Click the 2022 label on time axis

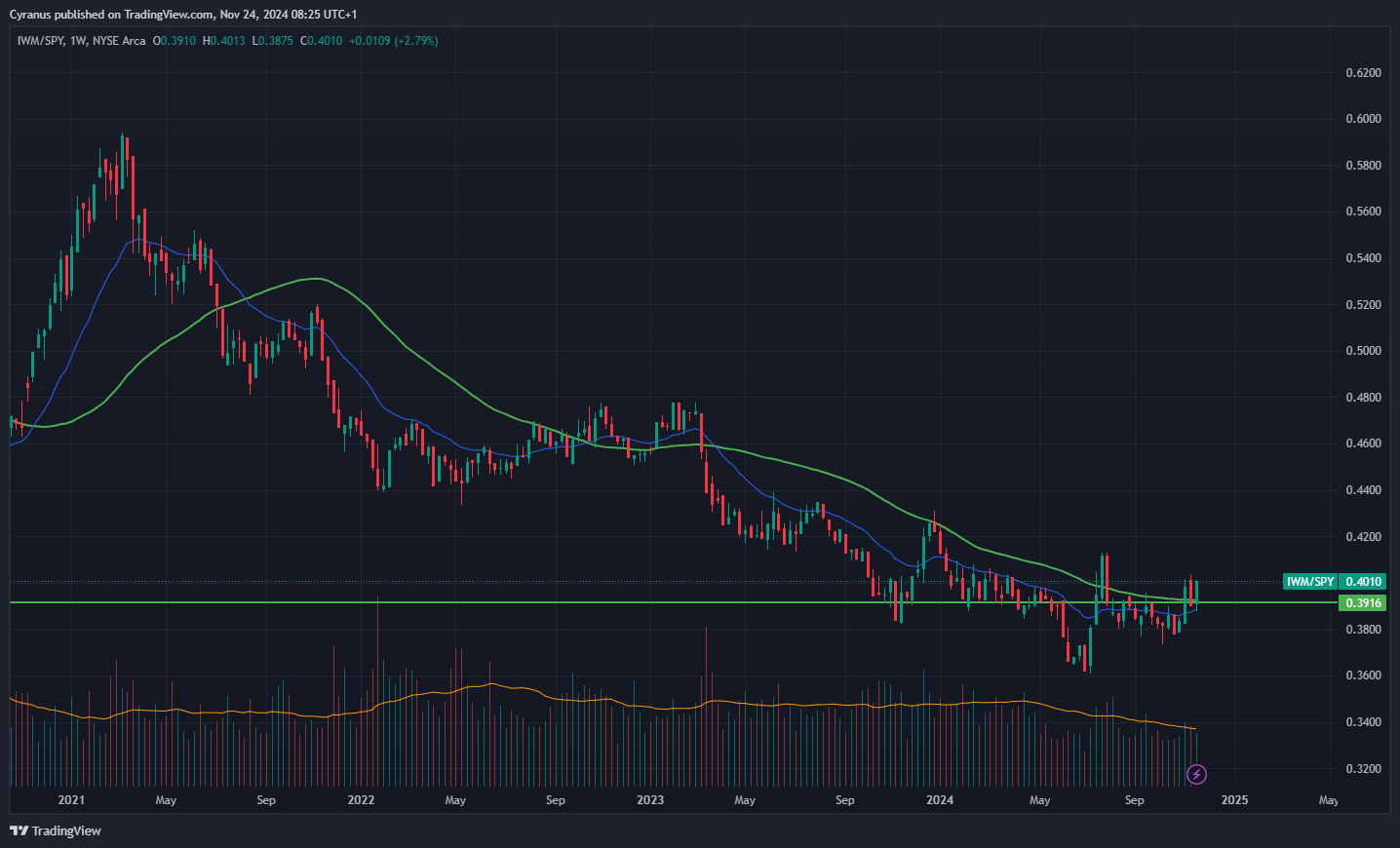361,800
